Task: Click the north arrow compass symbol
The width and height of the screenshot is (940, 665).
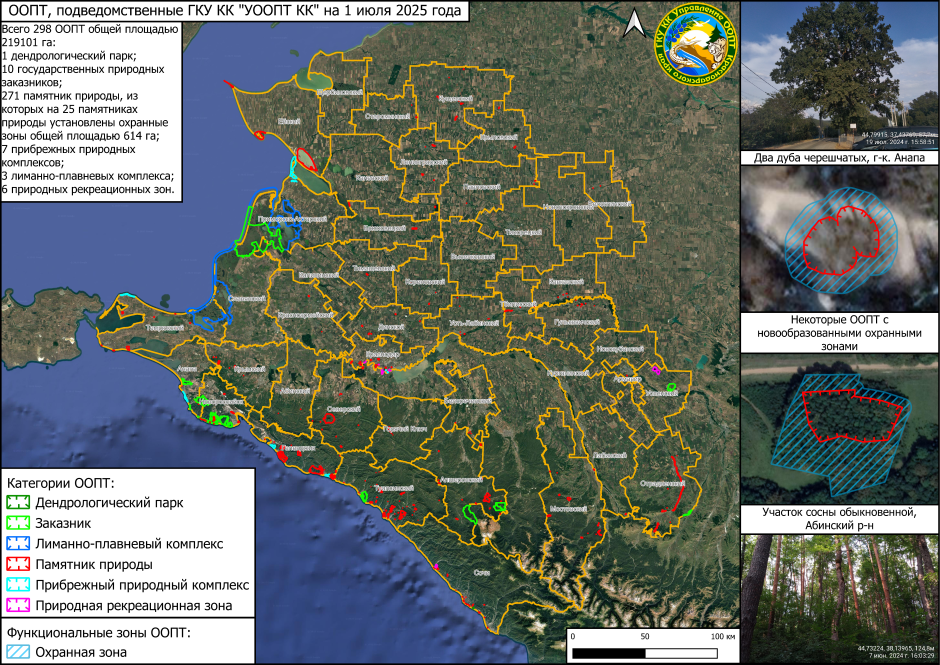Action: click(631, 26)
